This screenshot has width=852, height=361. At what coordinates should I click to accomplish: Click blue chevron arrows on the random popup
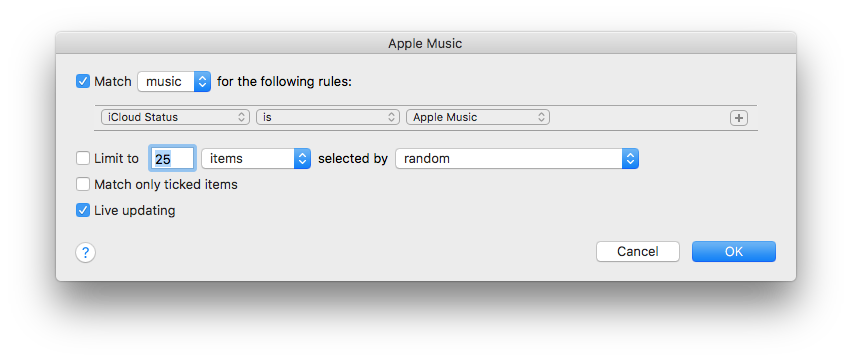tap(630, 159)
